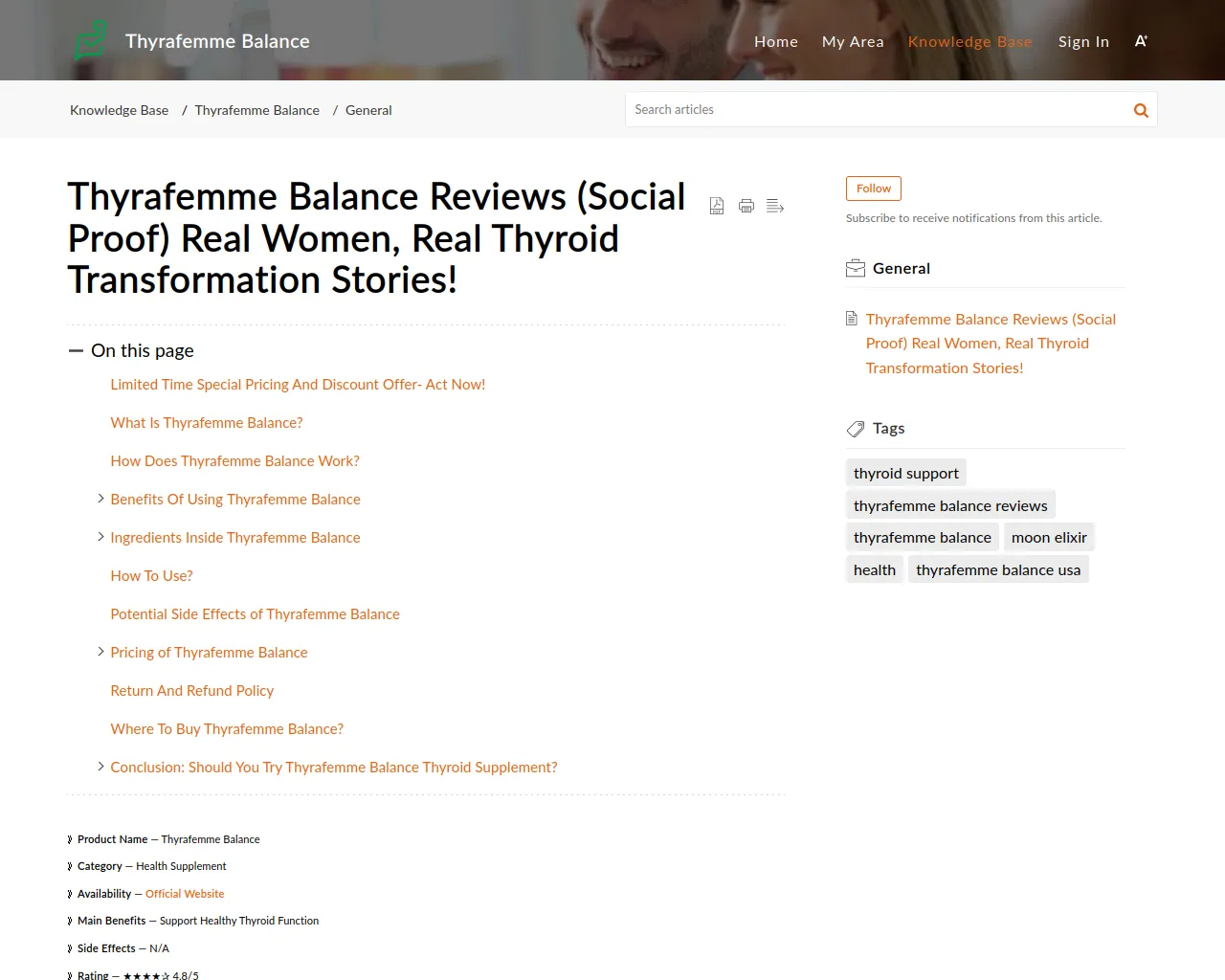The image size is (1225, 980).
Task: Open the General breadcrumb
Action: point(368,110)
